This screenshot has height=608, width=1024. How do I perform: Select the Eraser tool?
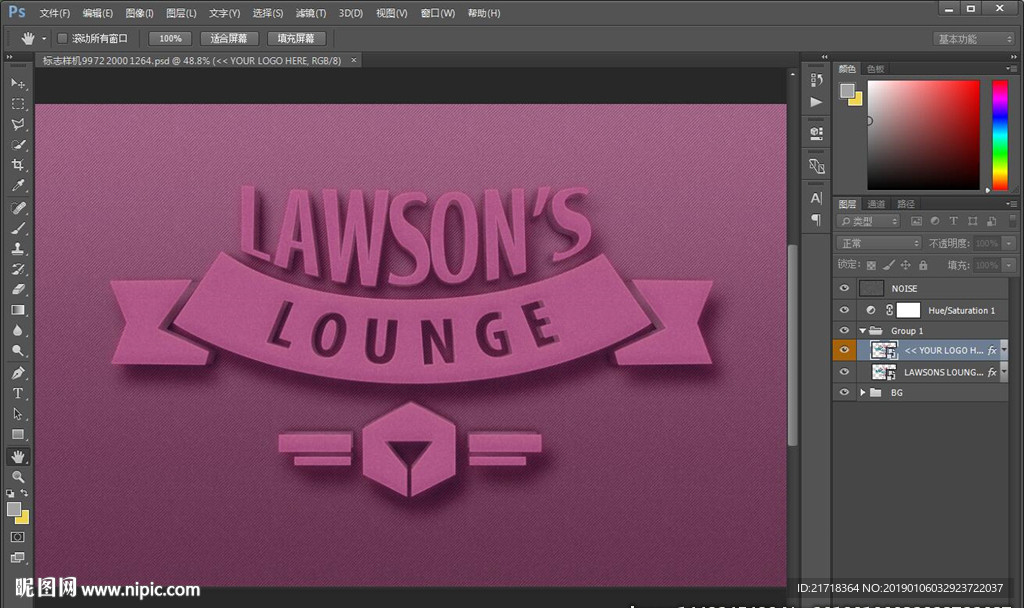[x=18, y=289]
